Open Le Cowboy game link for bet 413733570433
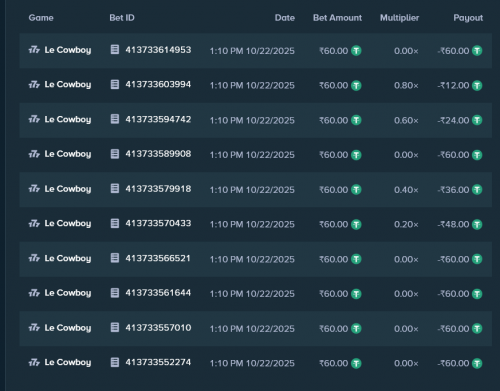Image resolution: width=500 pixels, height=391 pixels. click(x=68, y=223)
